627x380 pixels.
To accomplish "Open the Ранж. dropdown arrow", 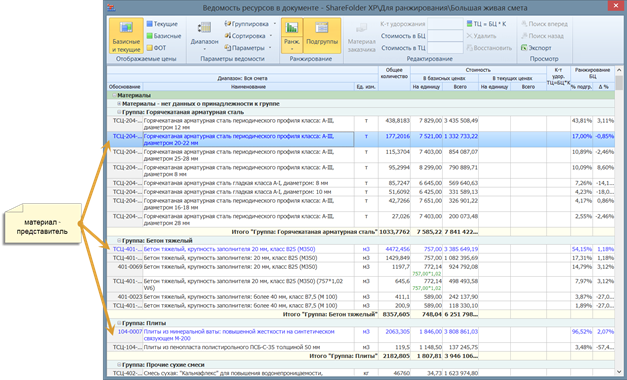I will tap(292, 50).
